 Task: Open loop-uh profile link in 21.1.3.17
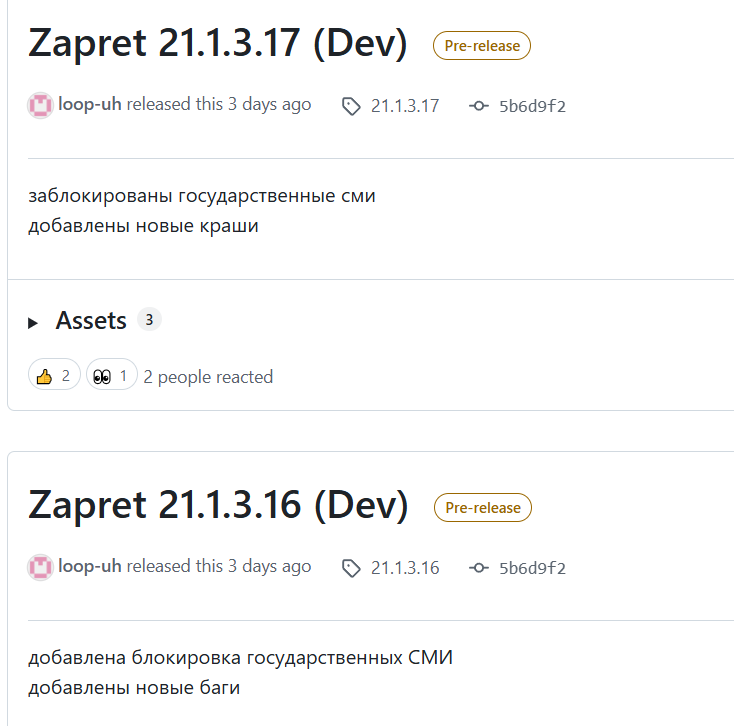[x=90, y=104]
